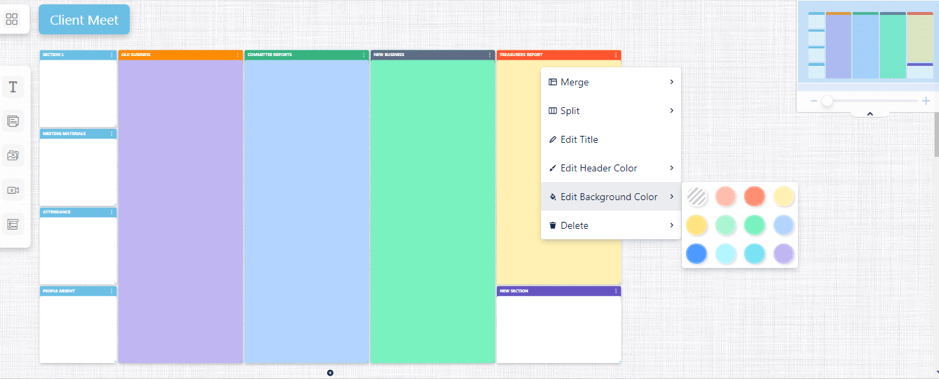Click the add button below the board
Screen dimensions: 939x379
click(x=330, y=372)
